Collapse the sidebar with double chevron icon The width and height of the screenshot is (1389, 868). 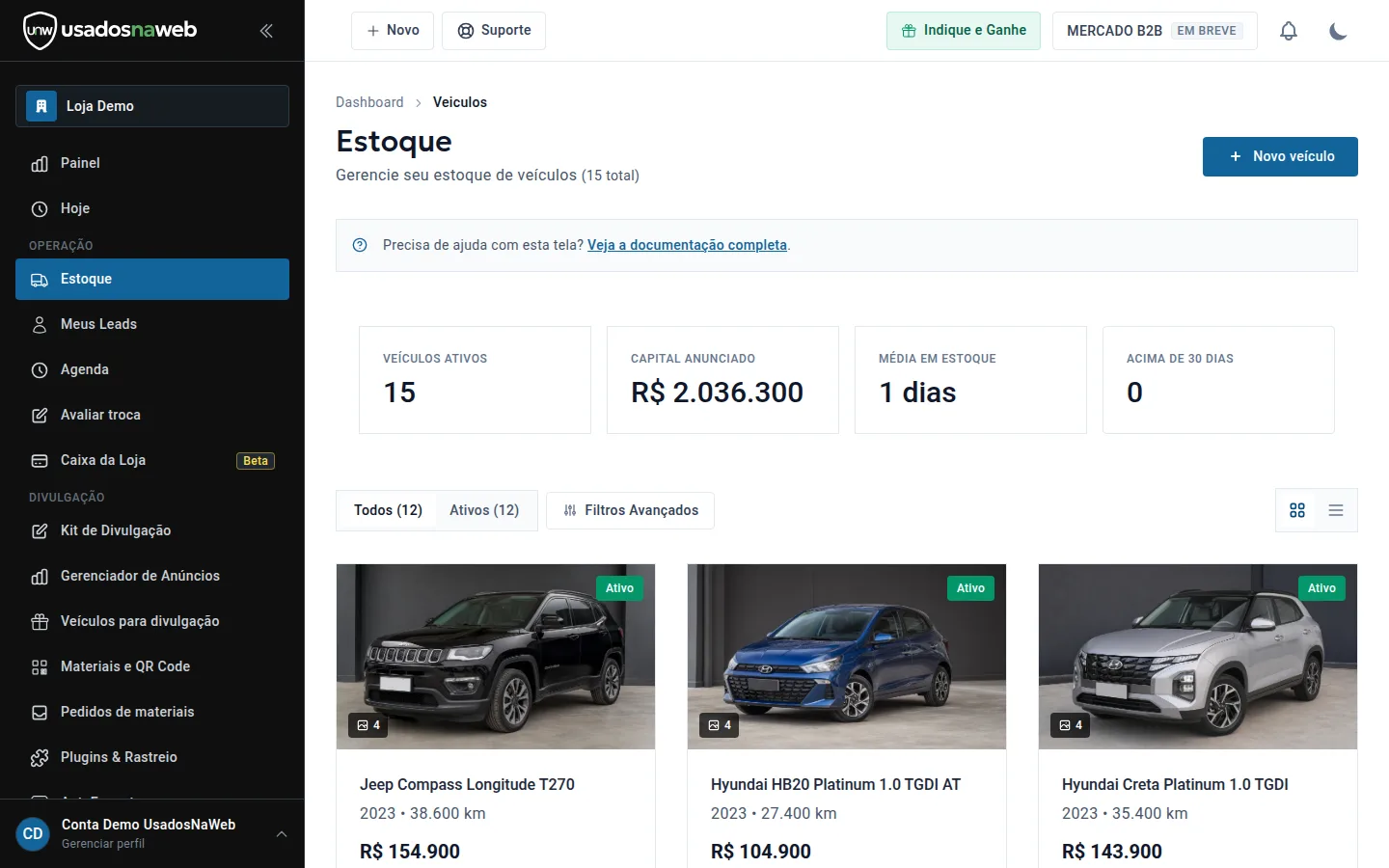(266, 31)
